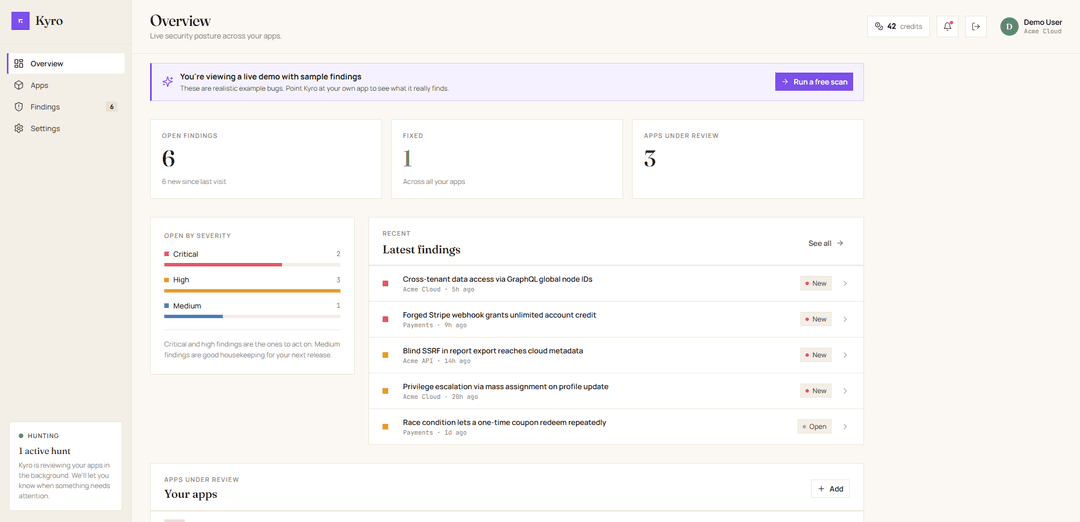Click '6 new since last visit' text
Image resolution: width=1080 pixels, height=522 pixels.
pos(194,182)
